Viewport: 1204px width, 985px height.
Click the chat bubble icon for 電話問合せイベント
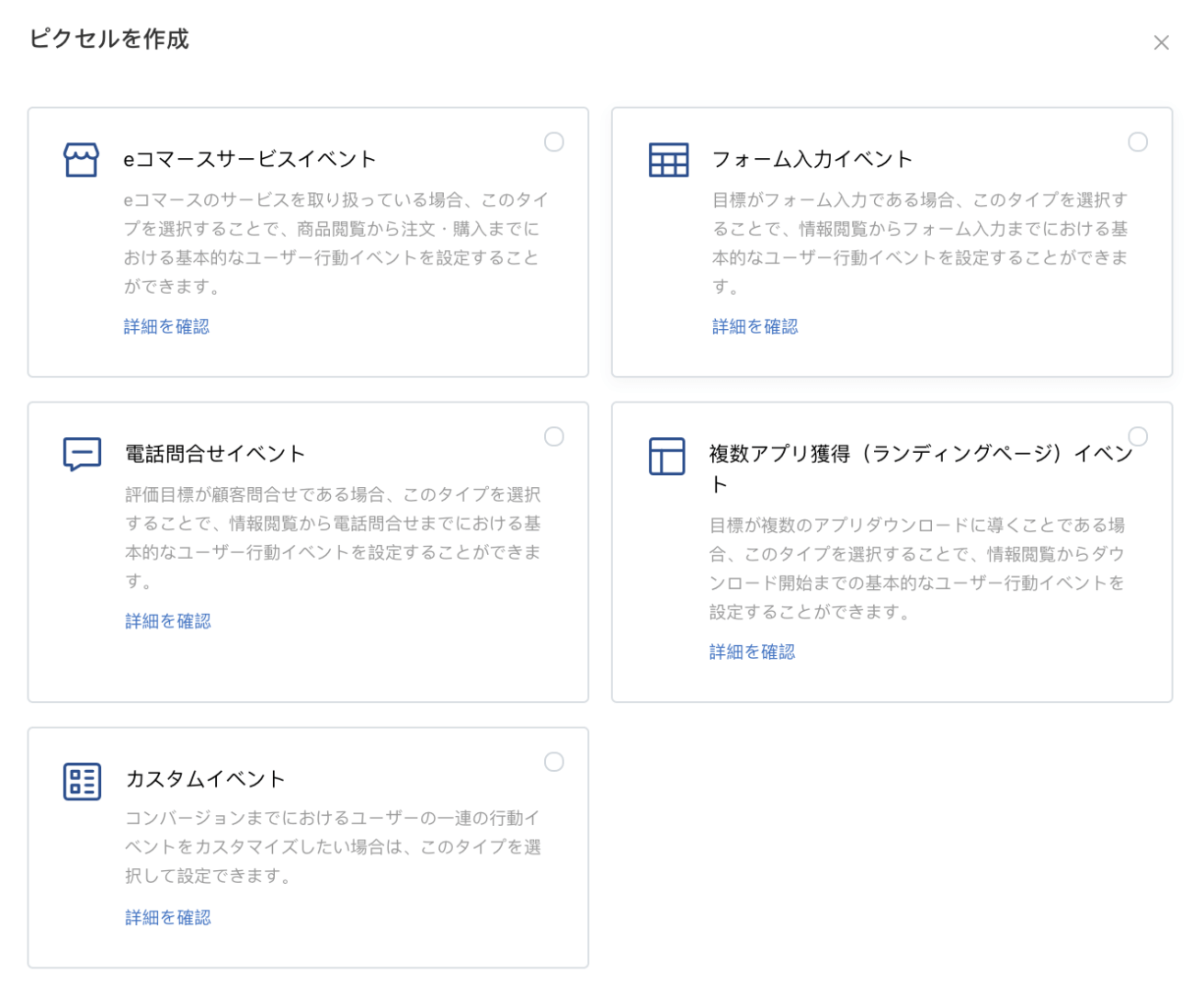(x=82, y=455)
